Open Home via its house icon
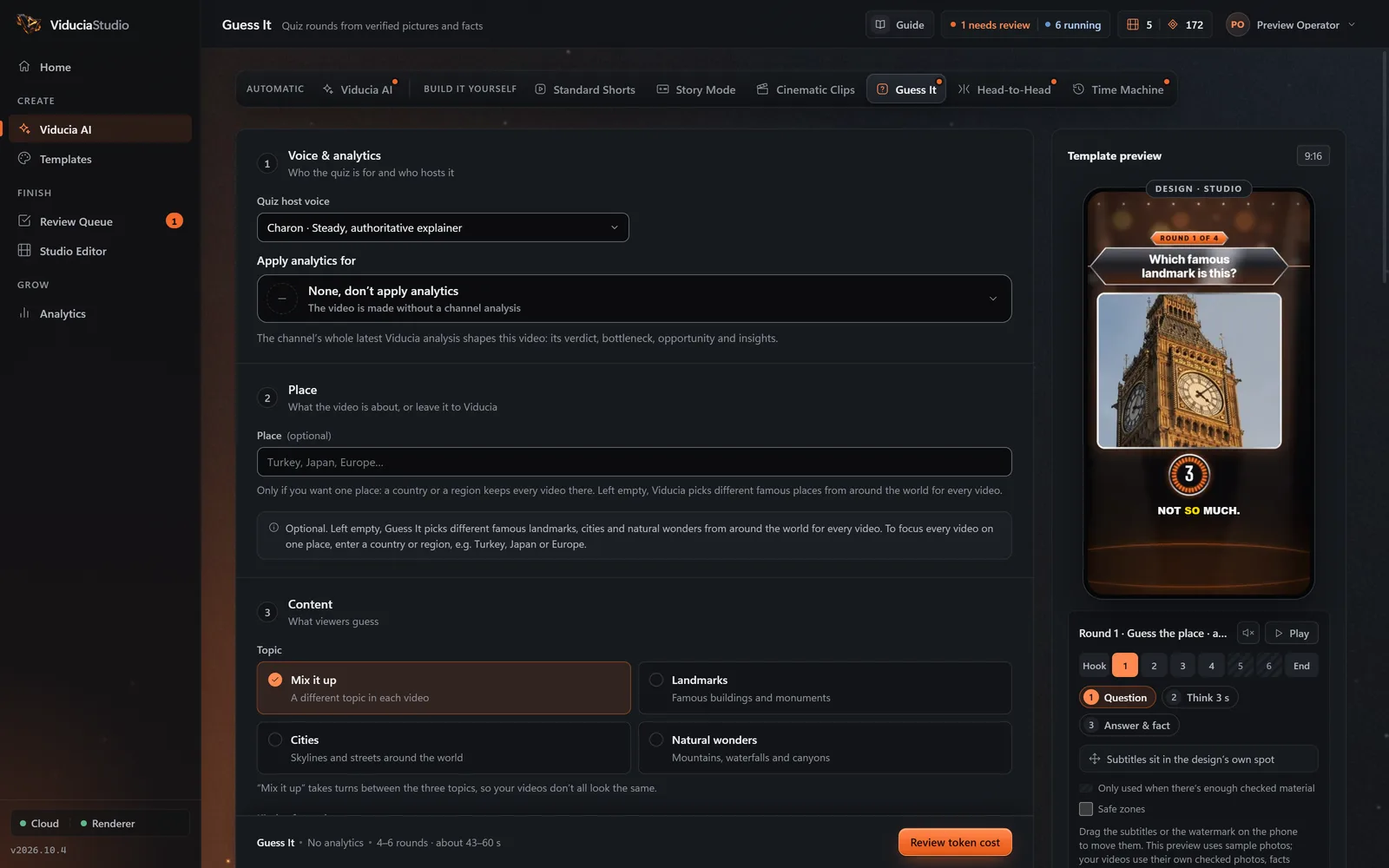The height and width of the screenshot is (868, 1389). 24,67
